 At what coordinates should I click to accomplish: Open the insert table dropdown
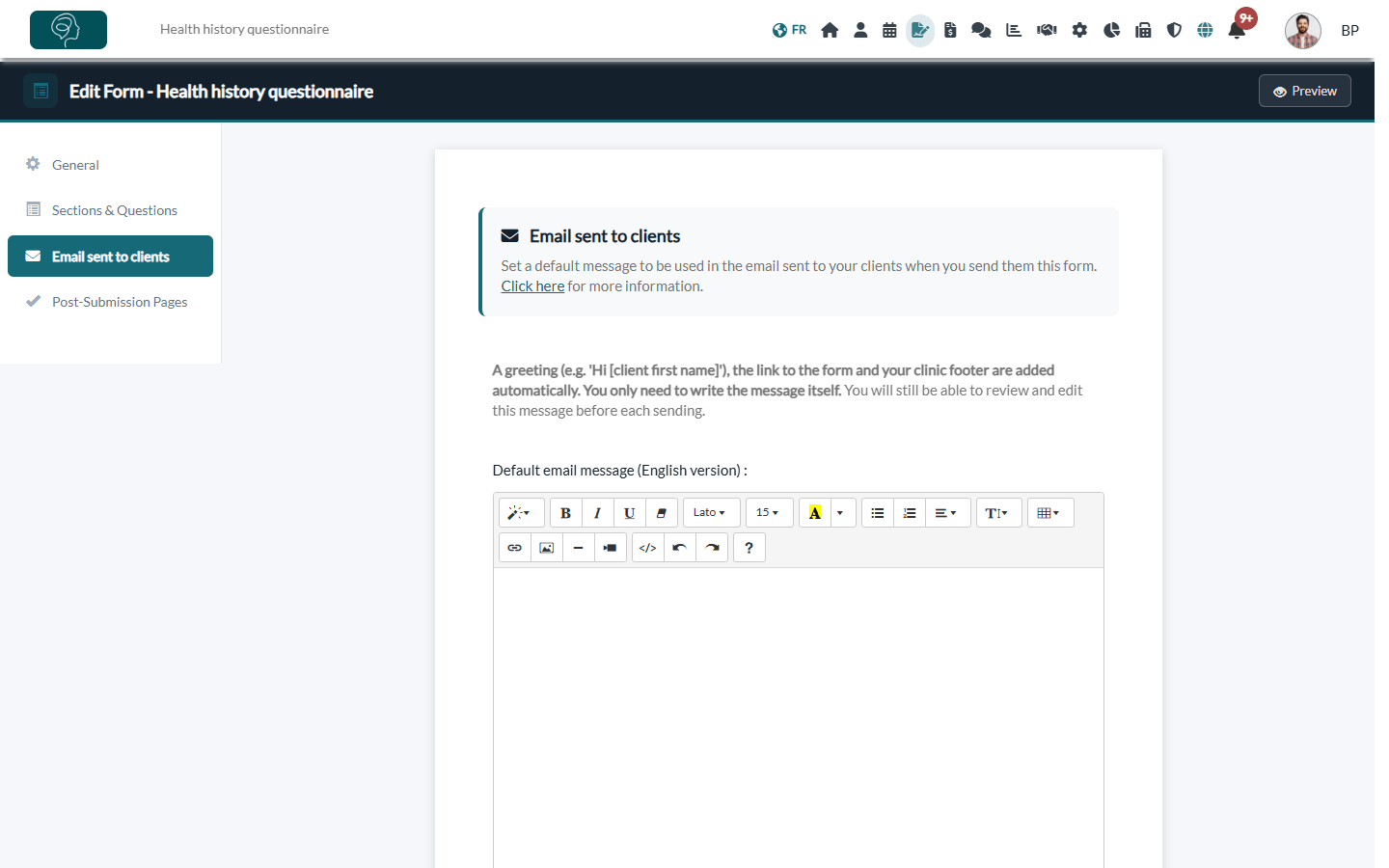(1050, 513)
